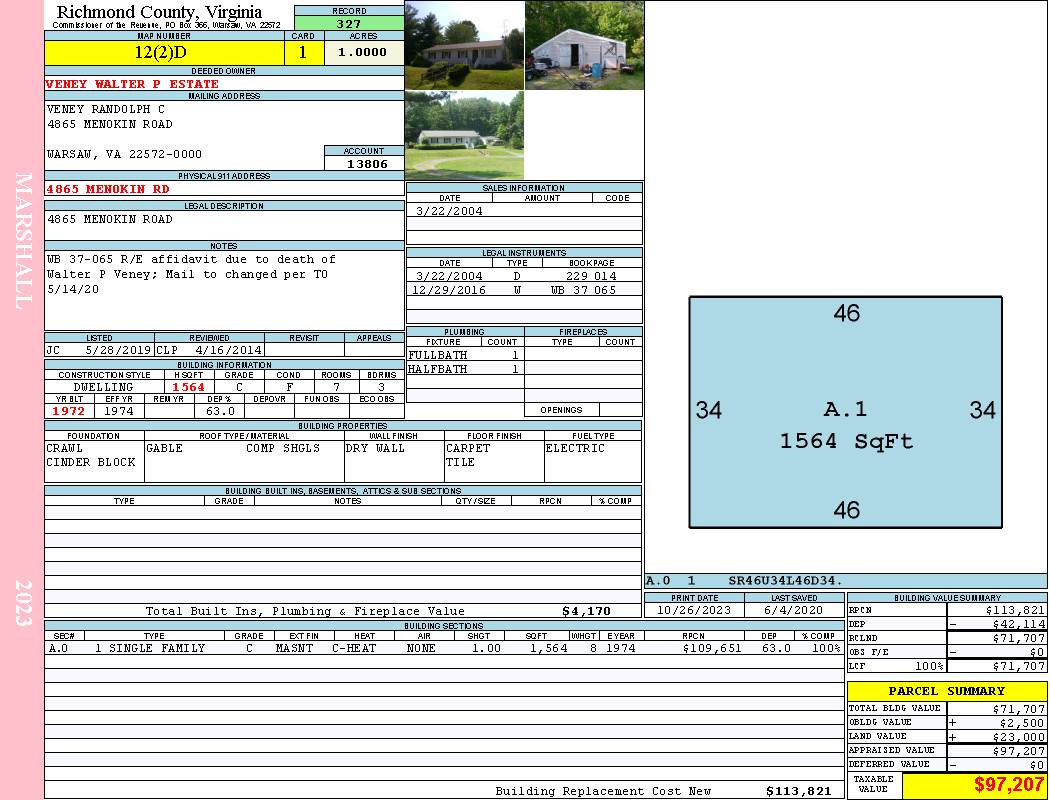Screen dimensions: 1050x800
Task: Click the yellow PARCEL SUMMARY header
Action: (946, 691)
